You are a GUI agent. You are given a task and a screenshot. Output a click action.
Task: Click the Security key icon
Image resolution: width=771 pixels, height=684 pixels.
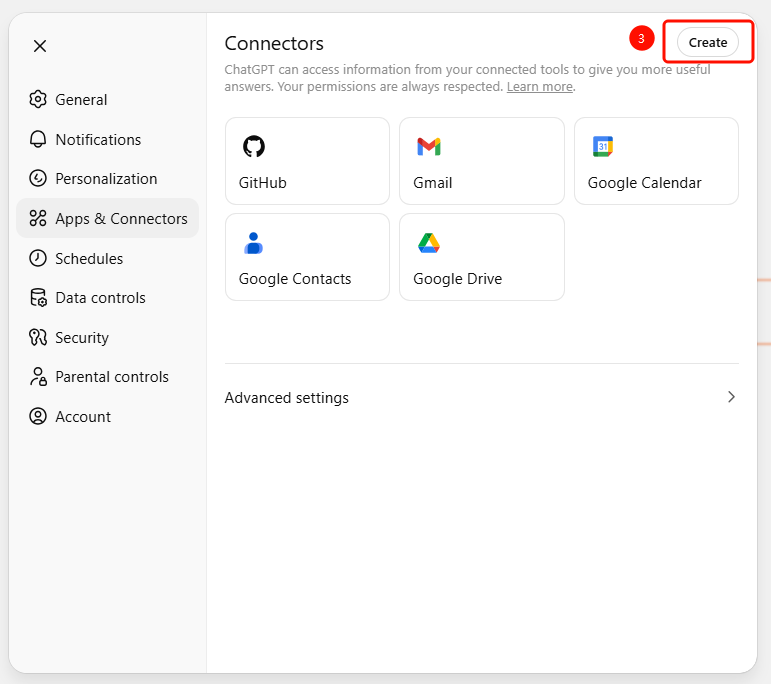pos(38,338)
